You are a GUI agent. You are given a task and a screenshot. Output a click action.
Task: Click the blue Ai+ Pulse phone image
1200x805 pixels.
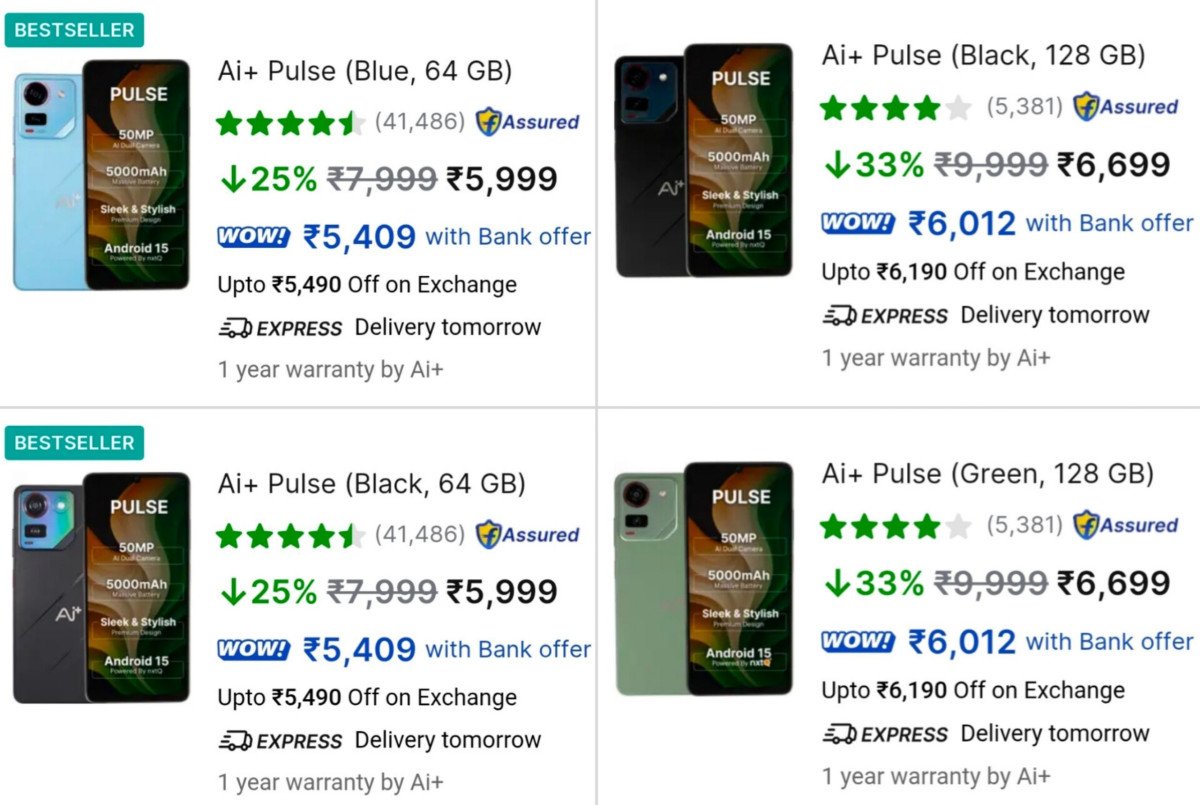point(101,175)
